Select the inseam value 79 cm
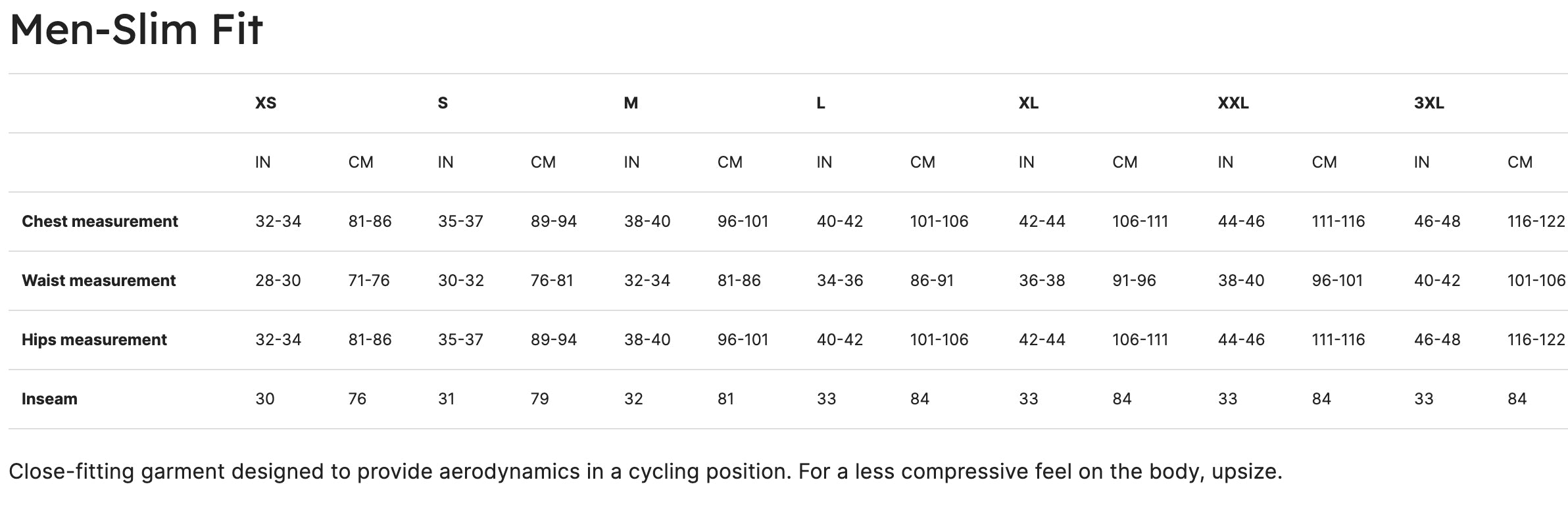Image resolution: width=1568 pixels, height=505 pixels. (x=540, y=399)
